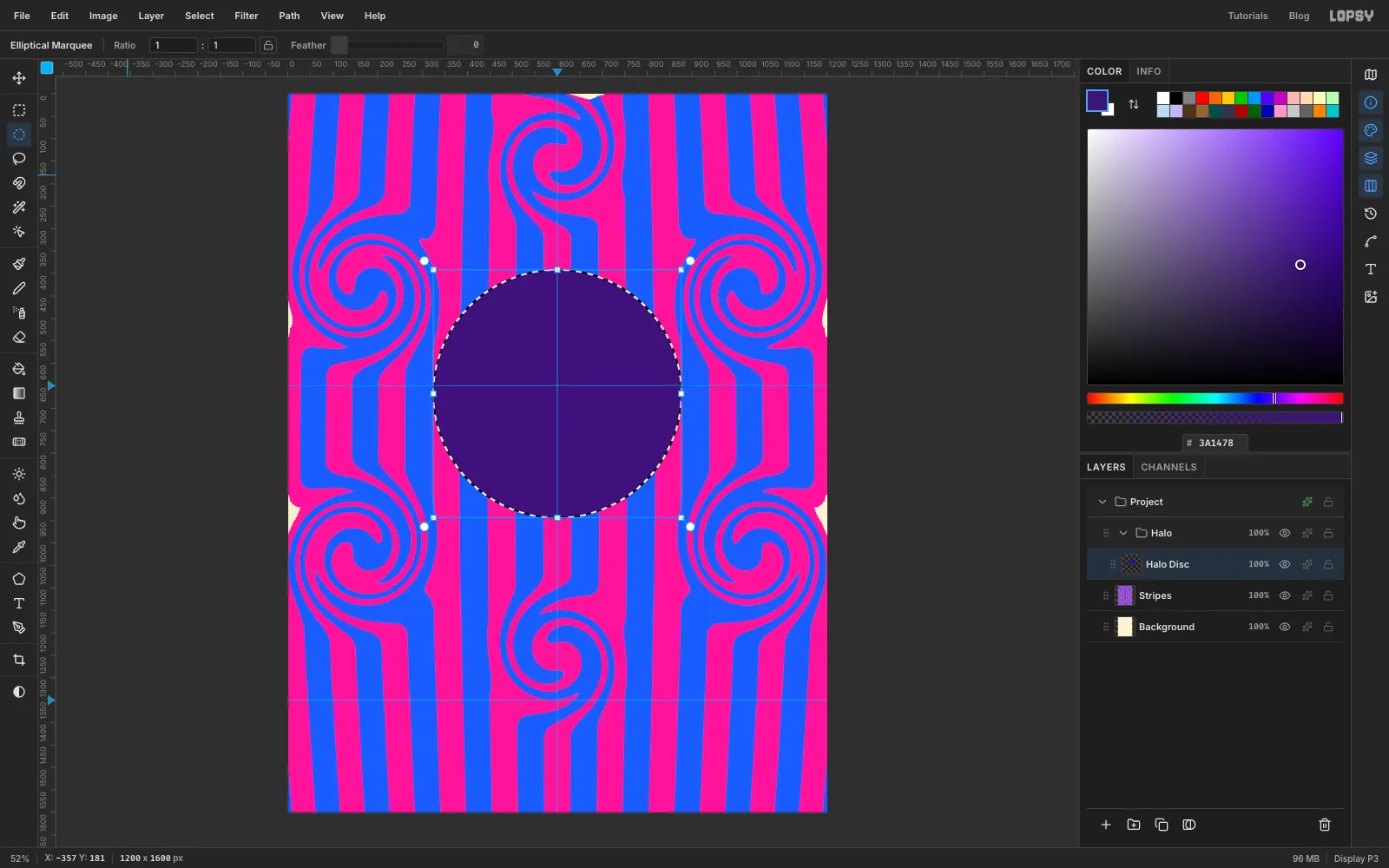
Task: Edit the hex color field 3A1478
Action: 1215,443
